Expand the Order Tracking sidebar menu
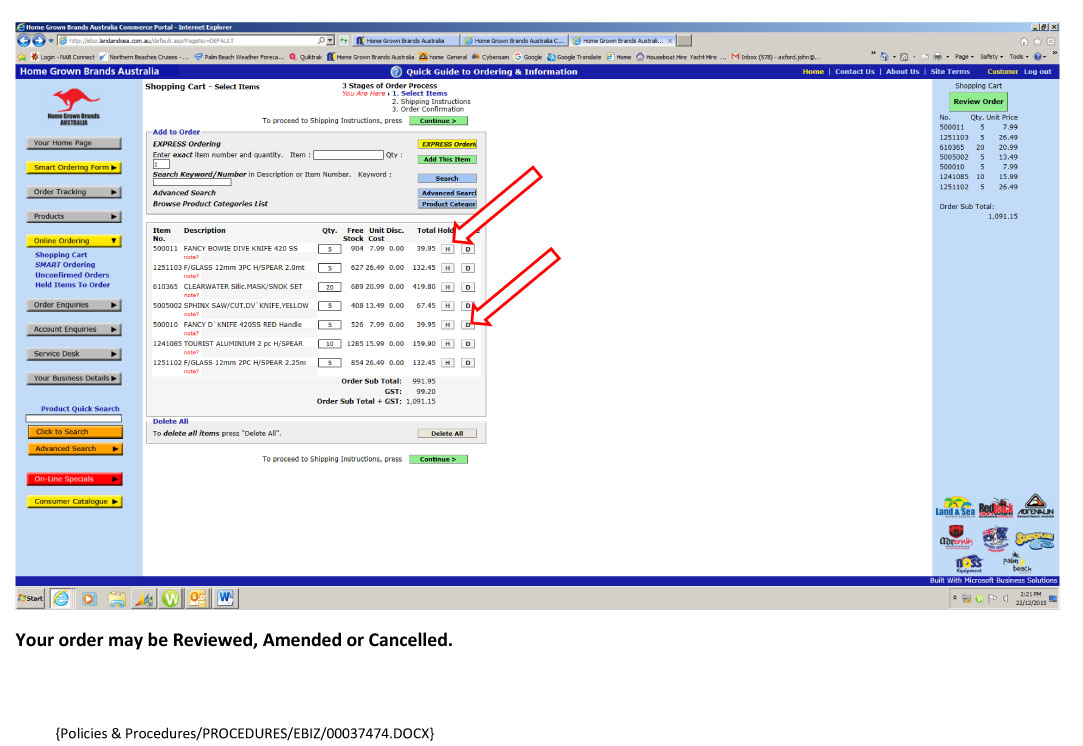Viewport: 1083px width, 746px height. [x=74, y=192]
